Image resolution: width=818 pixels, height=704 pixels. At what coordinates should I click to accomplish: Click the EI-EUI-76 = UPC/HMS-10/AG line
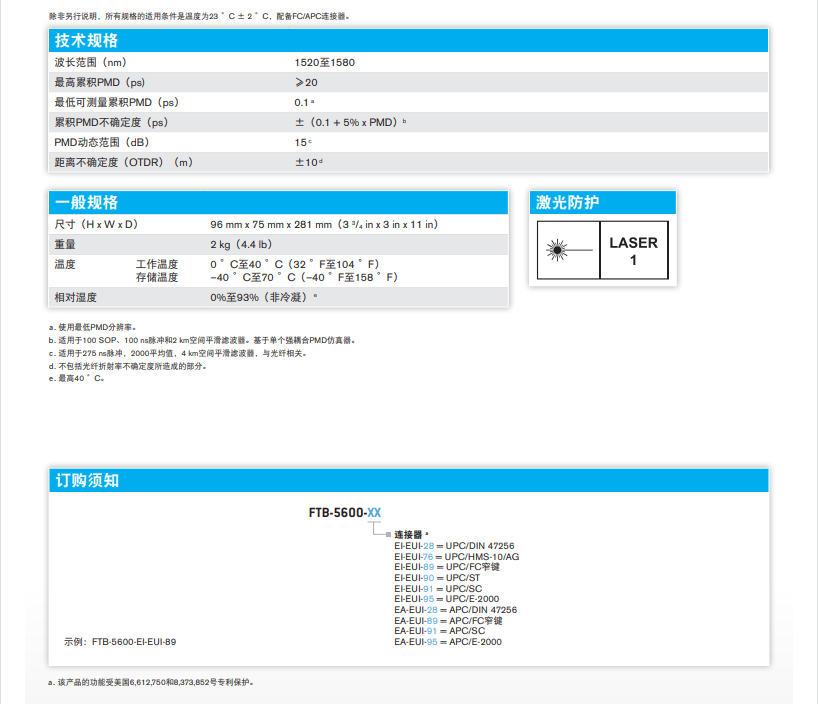point(456,557)
